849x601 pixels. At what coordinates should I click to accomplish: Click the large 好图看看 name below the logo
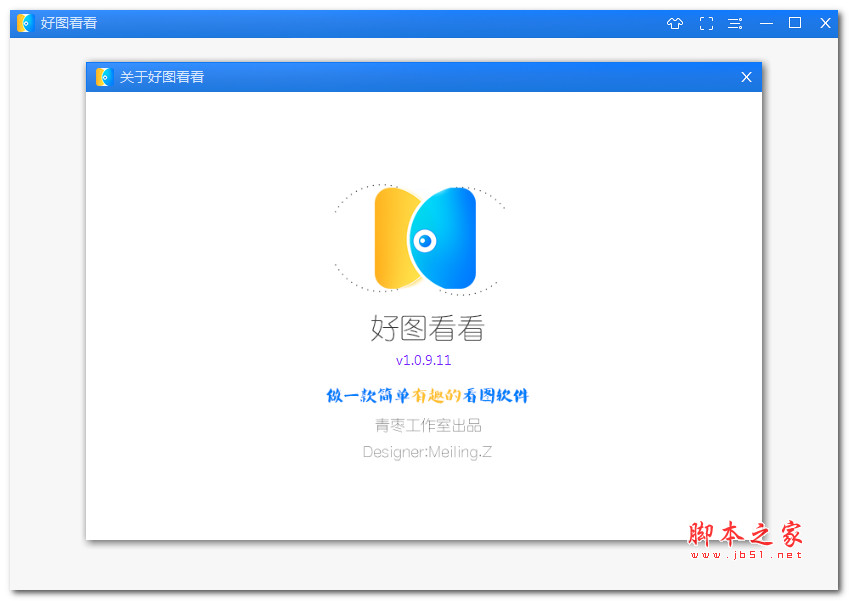[427, 328]
